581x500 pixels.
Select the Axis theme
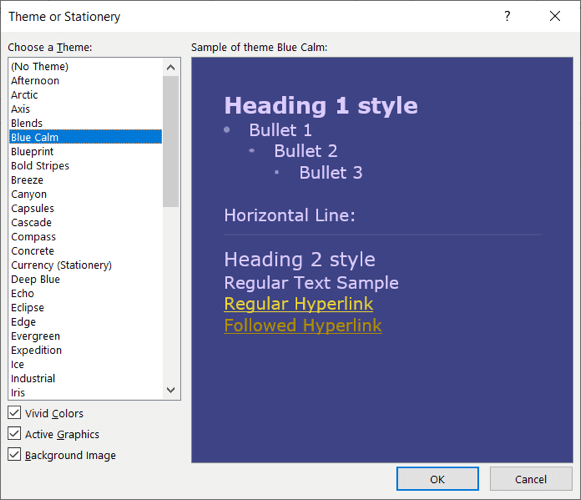click(86, 109)
